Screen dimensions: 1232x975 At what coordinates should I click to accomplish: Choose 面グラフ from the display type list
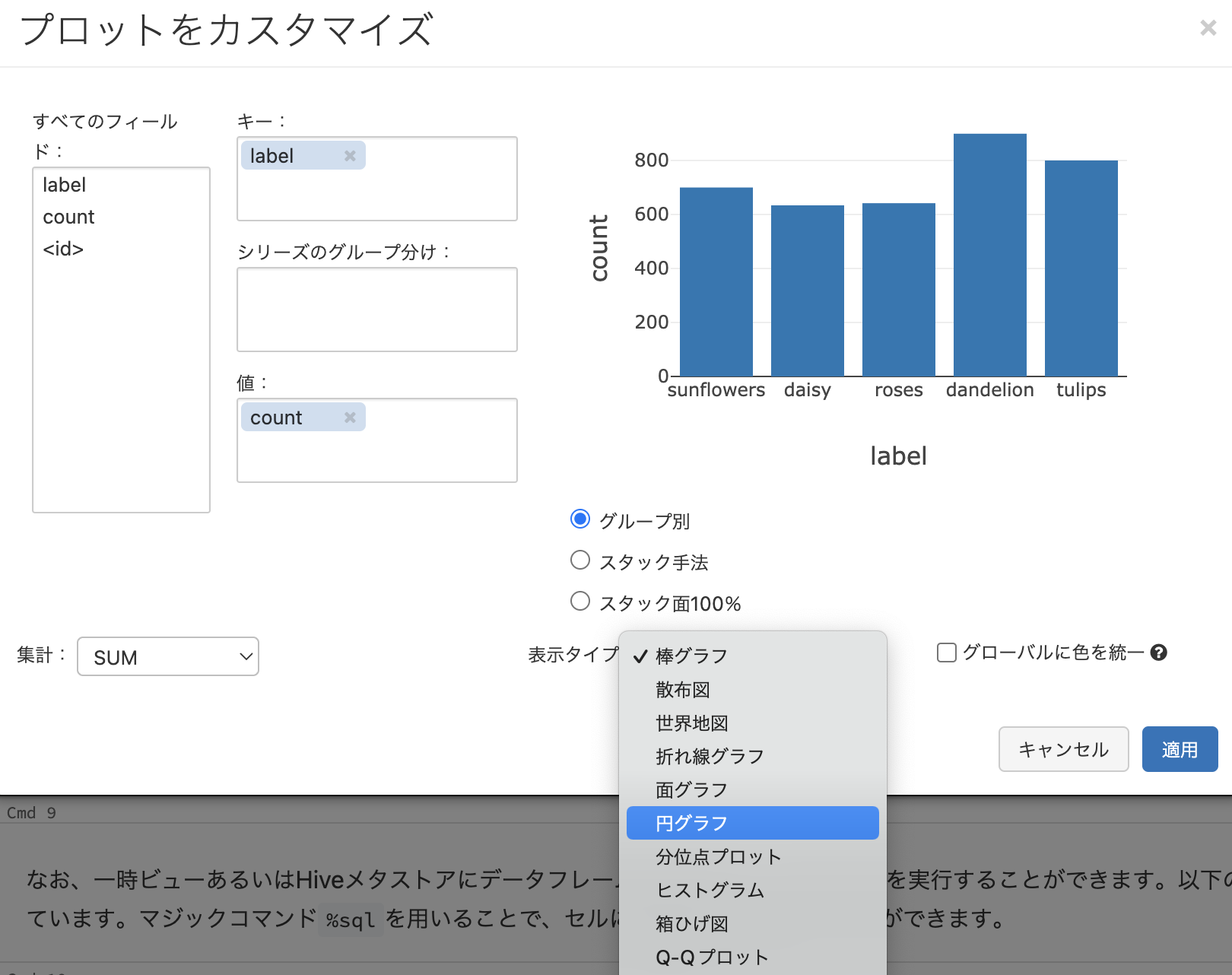[753, 789]
